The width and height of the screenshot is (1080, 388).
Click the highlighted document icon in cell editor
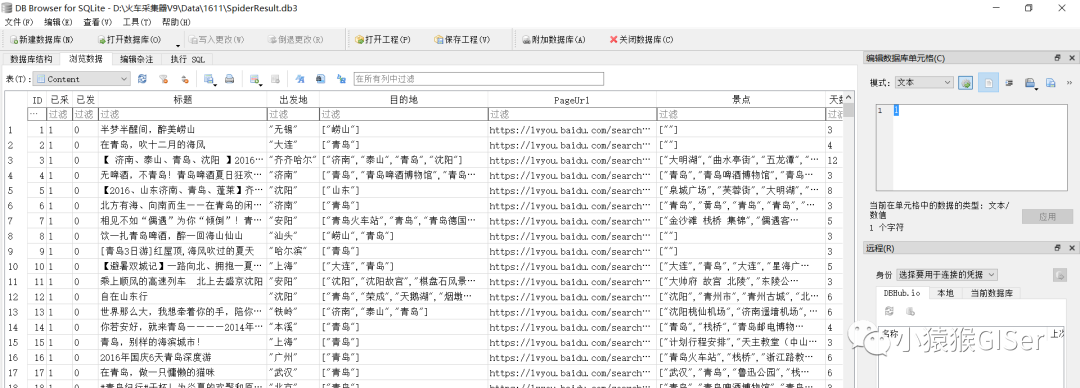(988, 83)
